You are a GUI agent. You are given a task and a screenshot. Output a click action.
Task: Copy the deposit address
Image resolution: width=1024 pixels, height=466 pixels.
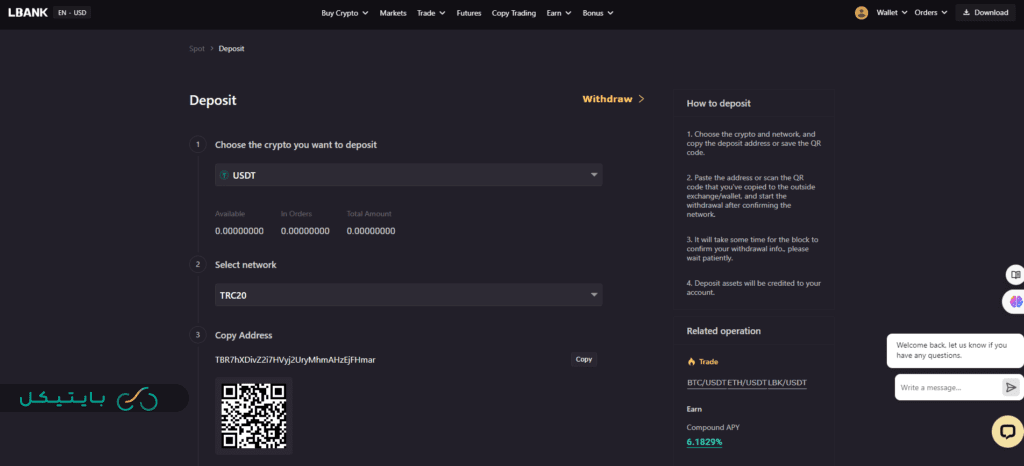(584, 359)
